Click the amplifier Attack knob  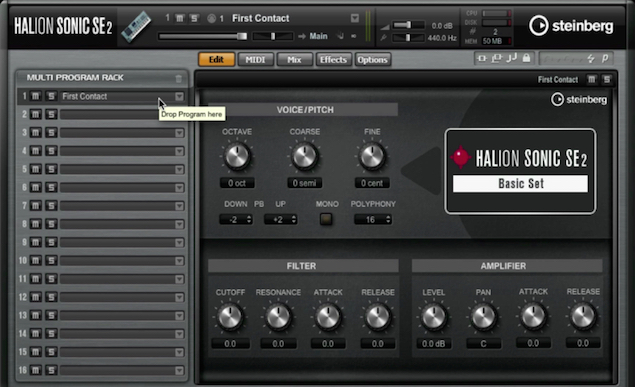click(533, 316)
